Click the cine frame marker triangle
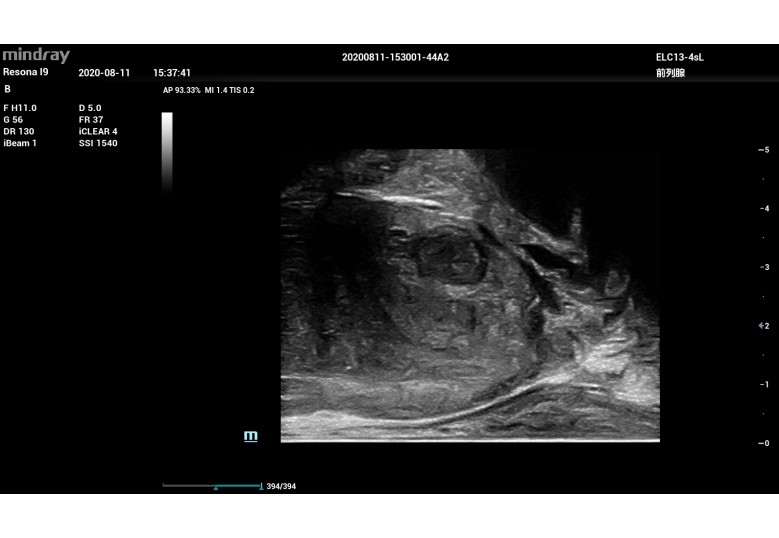The image size is (779, 538). (216, 488)
